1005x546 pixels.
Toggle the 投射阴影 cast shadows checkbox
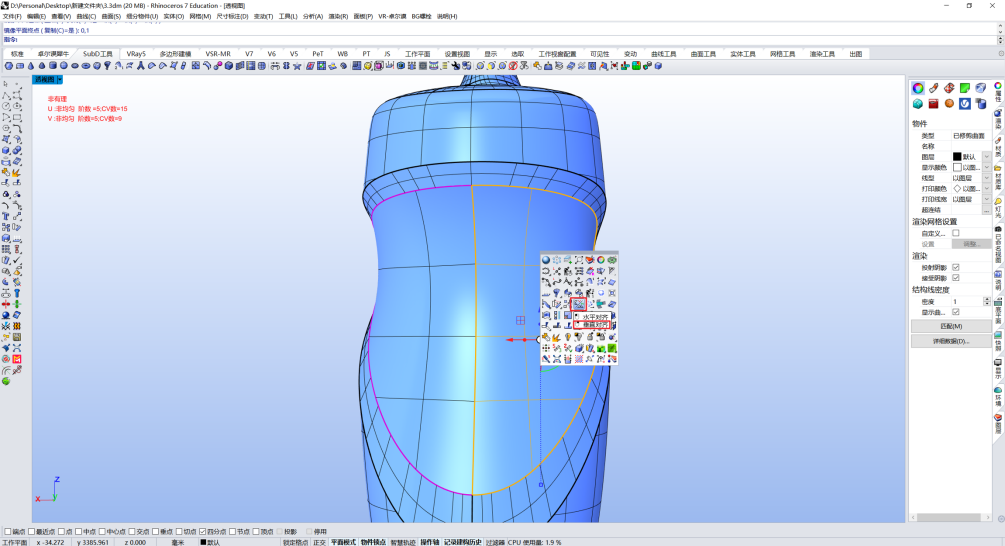(956, 267)
